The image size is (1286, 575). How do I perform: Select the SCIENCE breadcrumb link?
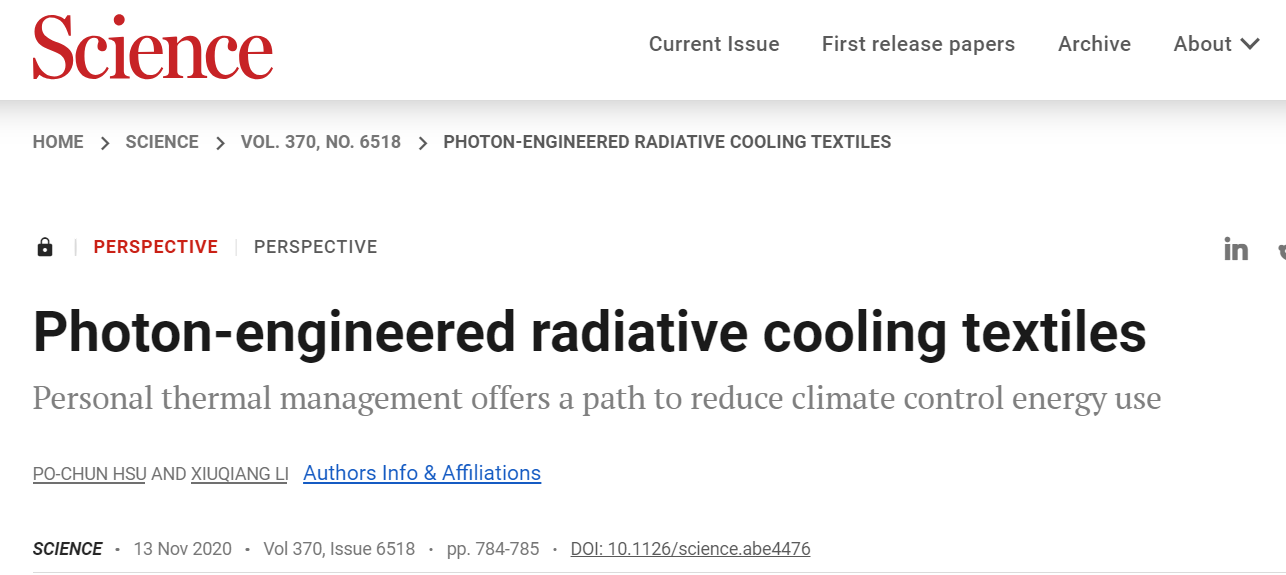point(162,142)
